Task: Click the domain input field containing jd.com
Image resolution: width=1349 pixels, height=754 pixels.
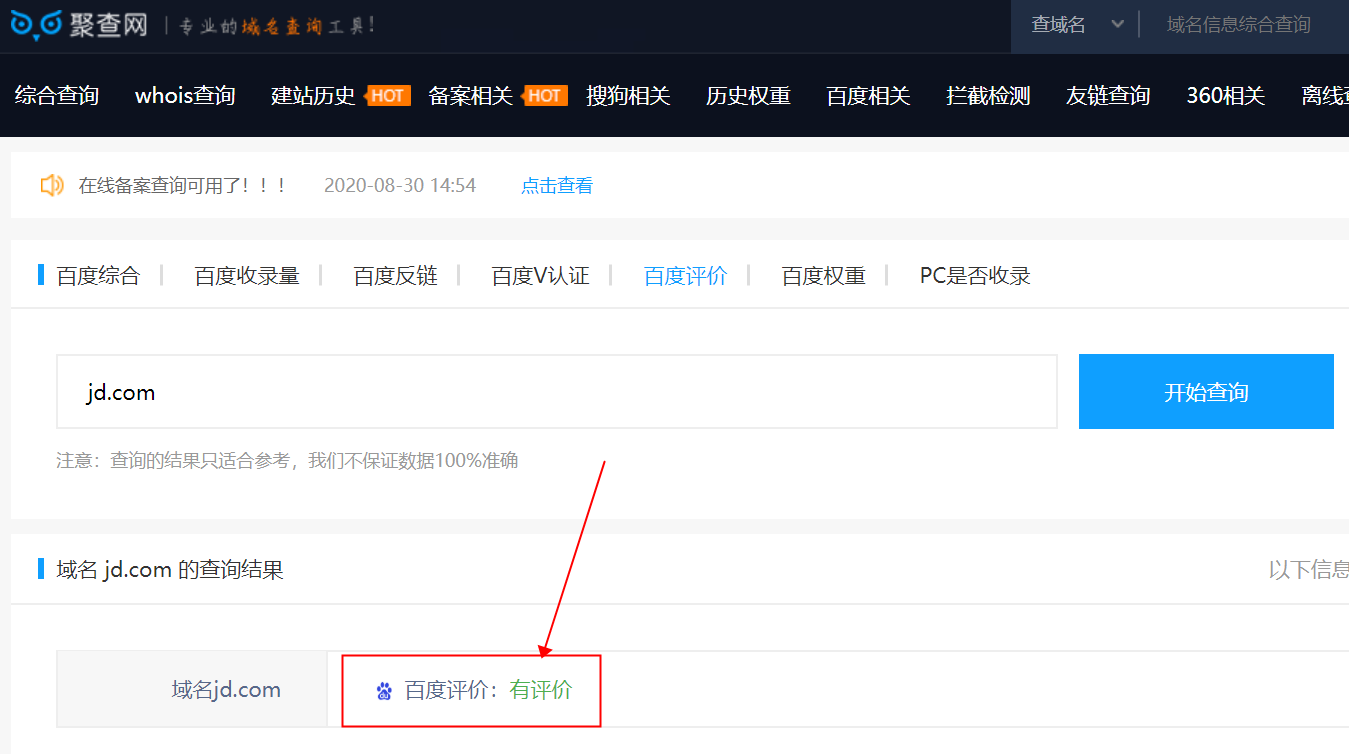Action: 556,391
